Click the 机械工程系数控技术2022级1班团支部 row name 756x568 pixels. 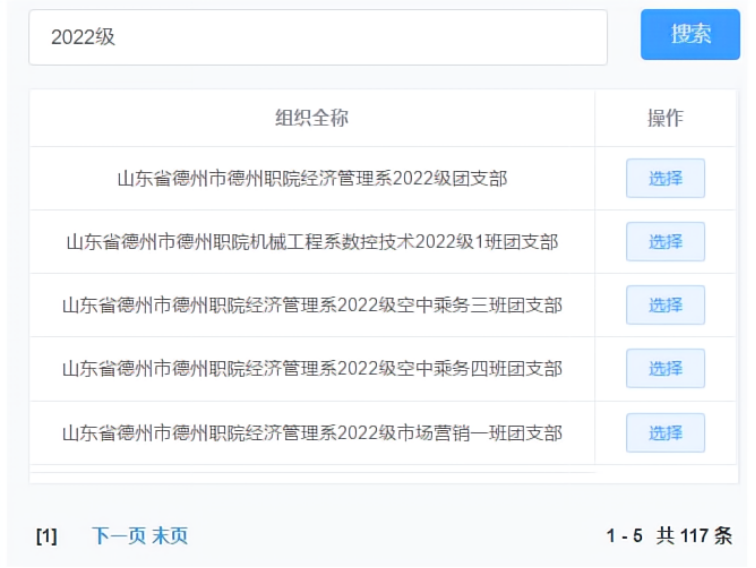tap(312, 242)
